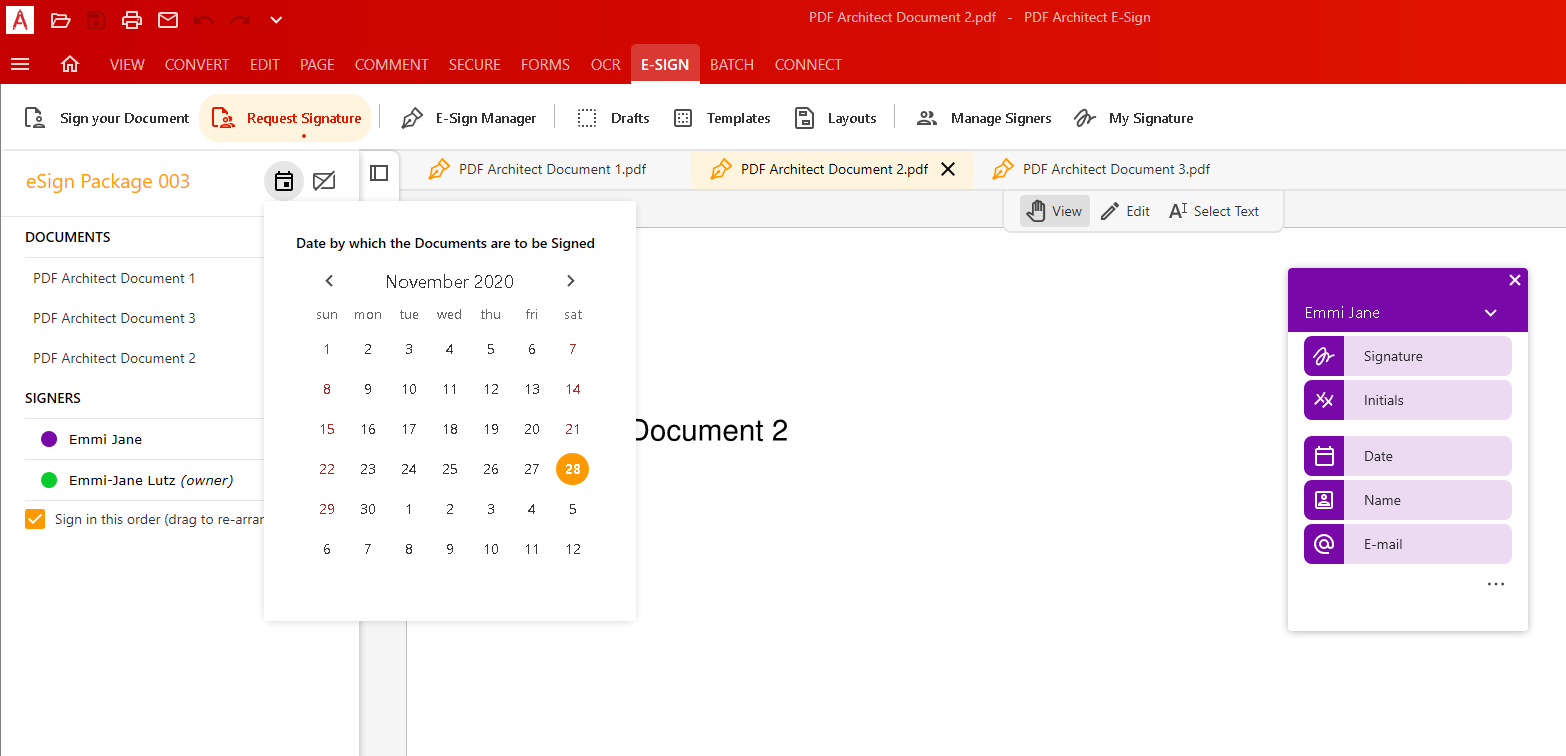
Task: Switch to the CONVERT ribbon tab
Action: [197, 64]
